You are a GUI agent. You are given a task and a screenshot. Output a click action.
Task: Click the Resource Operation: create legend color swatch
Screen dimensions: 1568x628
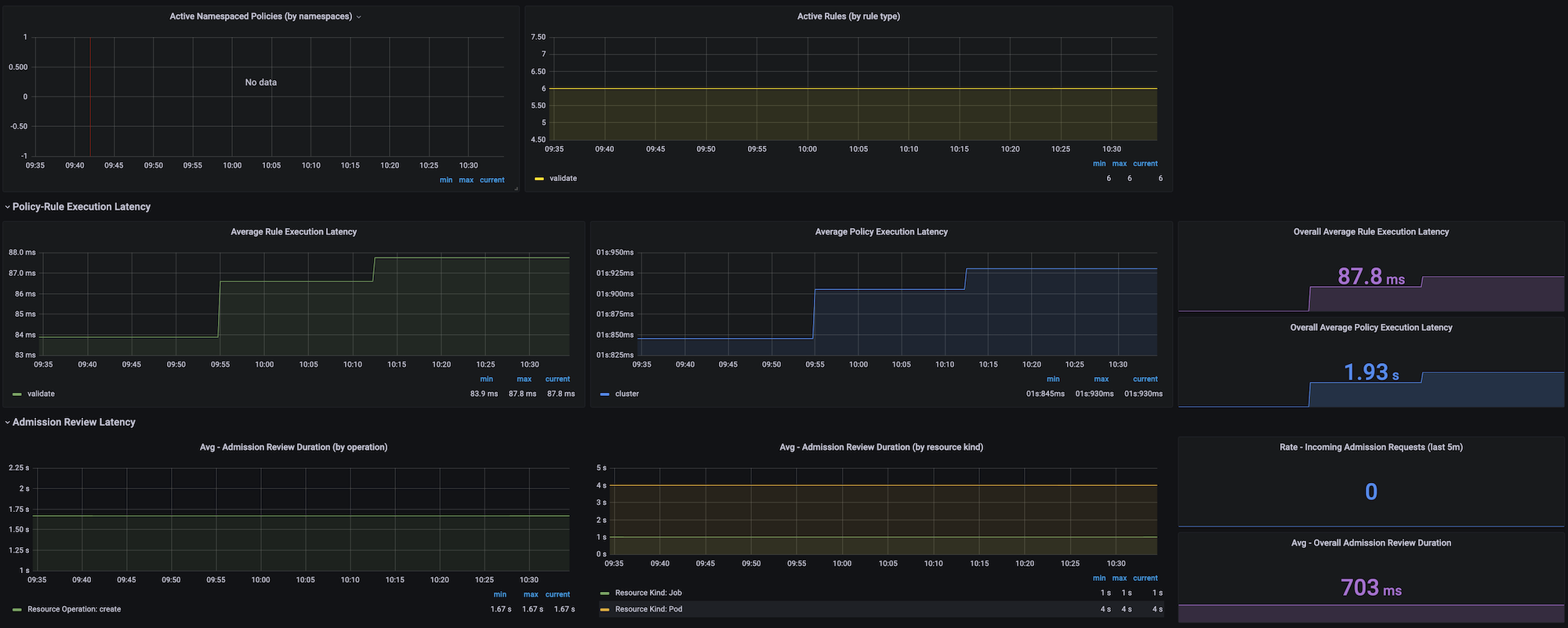click(17, 609)
